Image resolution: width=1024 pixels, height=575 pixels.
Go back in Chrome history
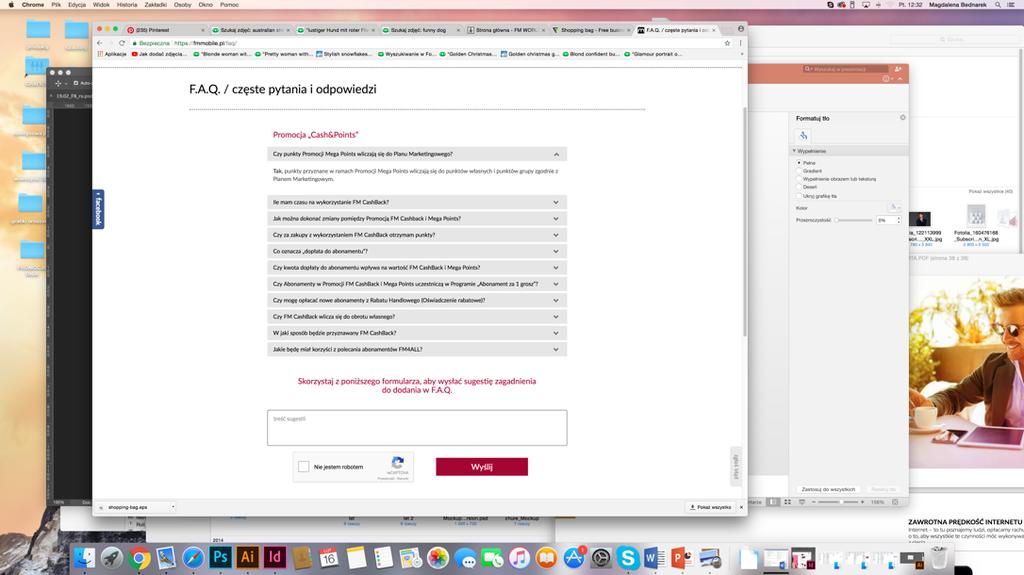tap(99, 43)
